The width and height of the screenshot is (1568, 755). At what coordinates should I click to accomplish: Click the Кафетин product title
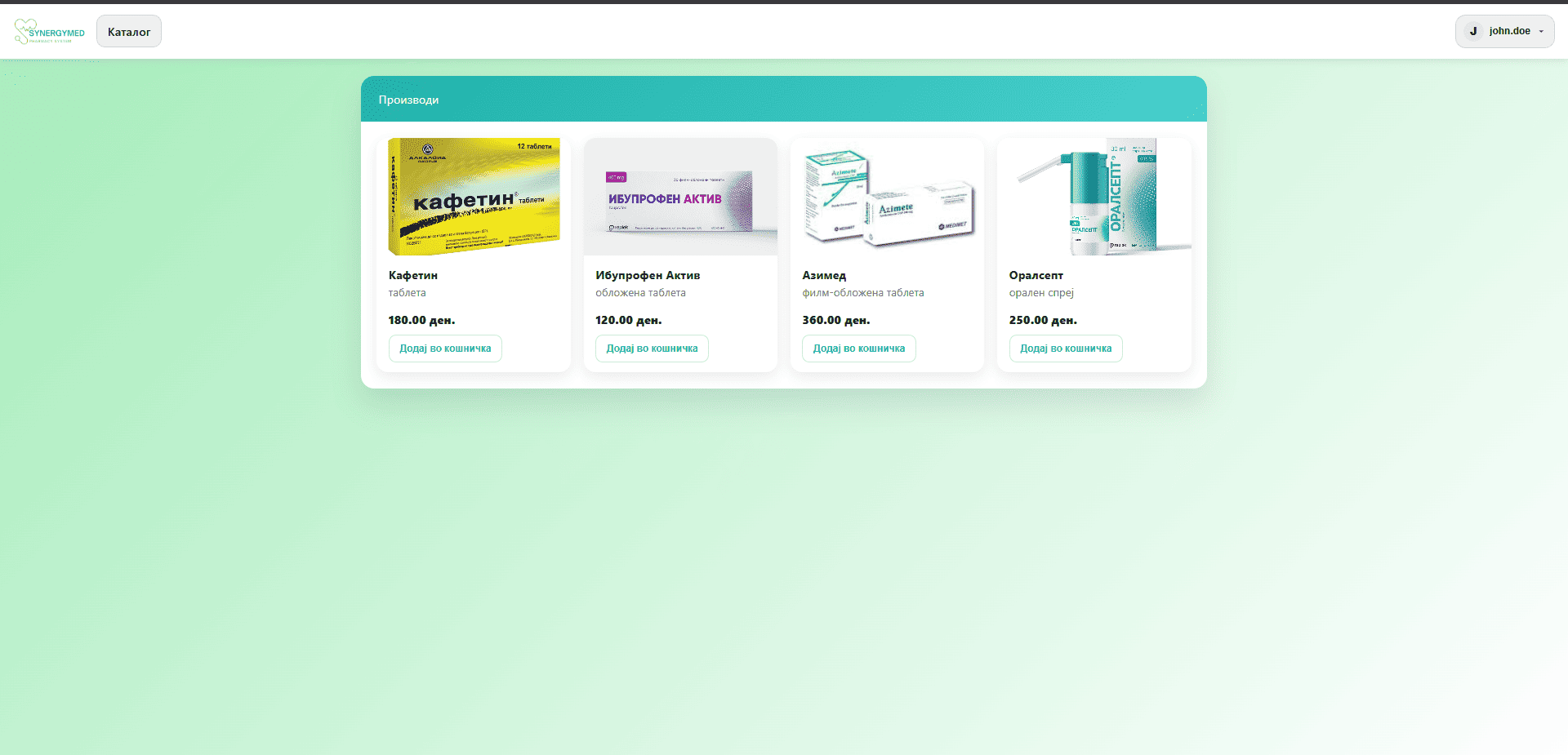(413, 276)
